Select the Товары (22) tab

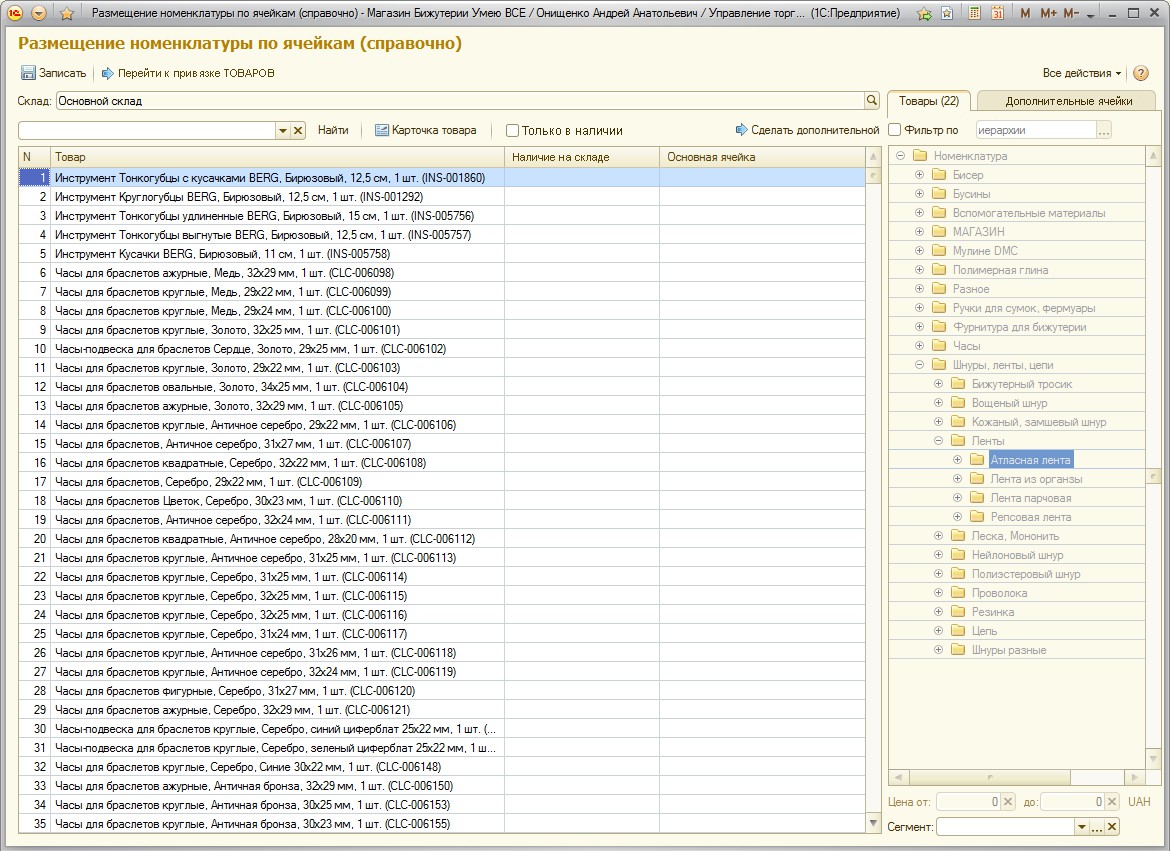point(928,101)
